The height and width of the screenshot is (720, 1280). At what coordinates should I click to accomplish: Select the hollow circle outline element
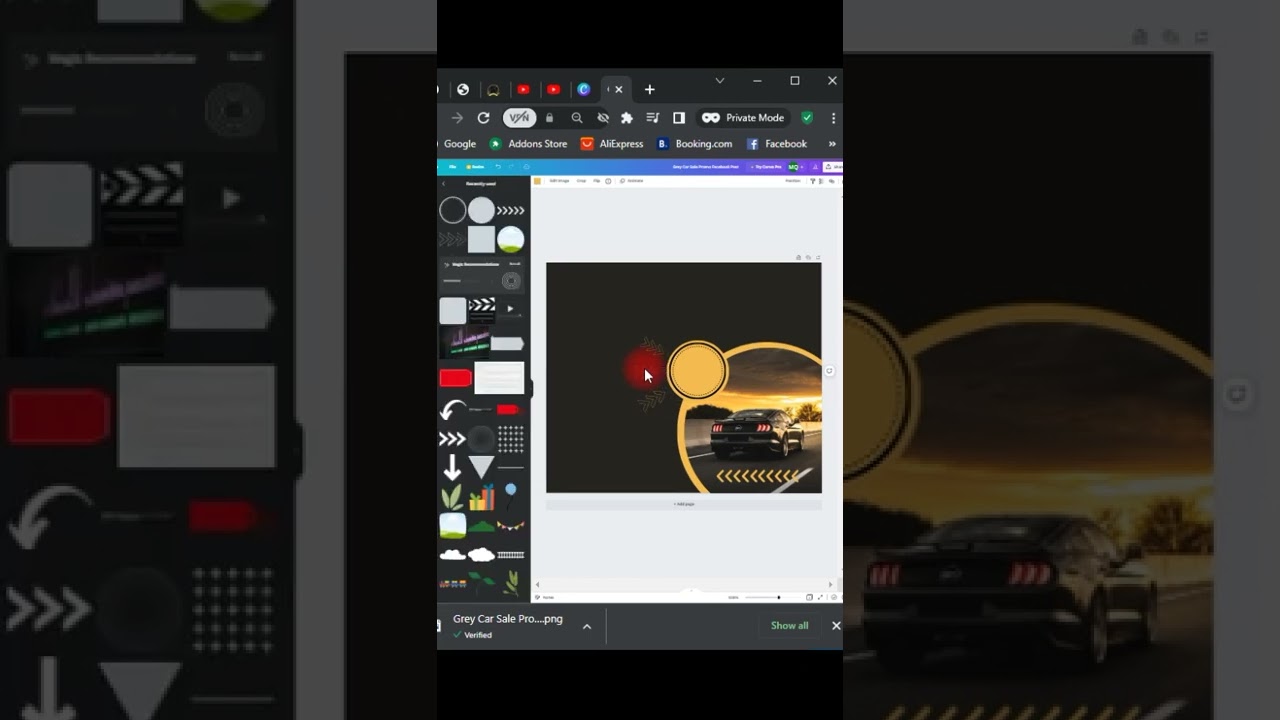453,210
